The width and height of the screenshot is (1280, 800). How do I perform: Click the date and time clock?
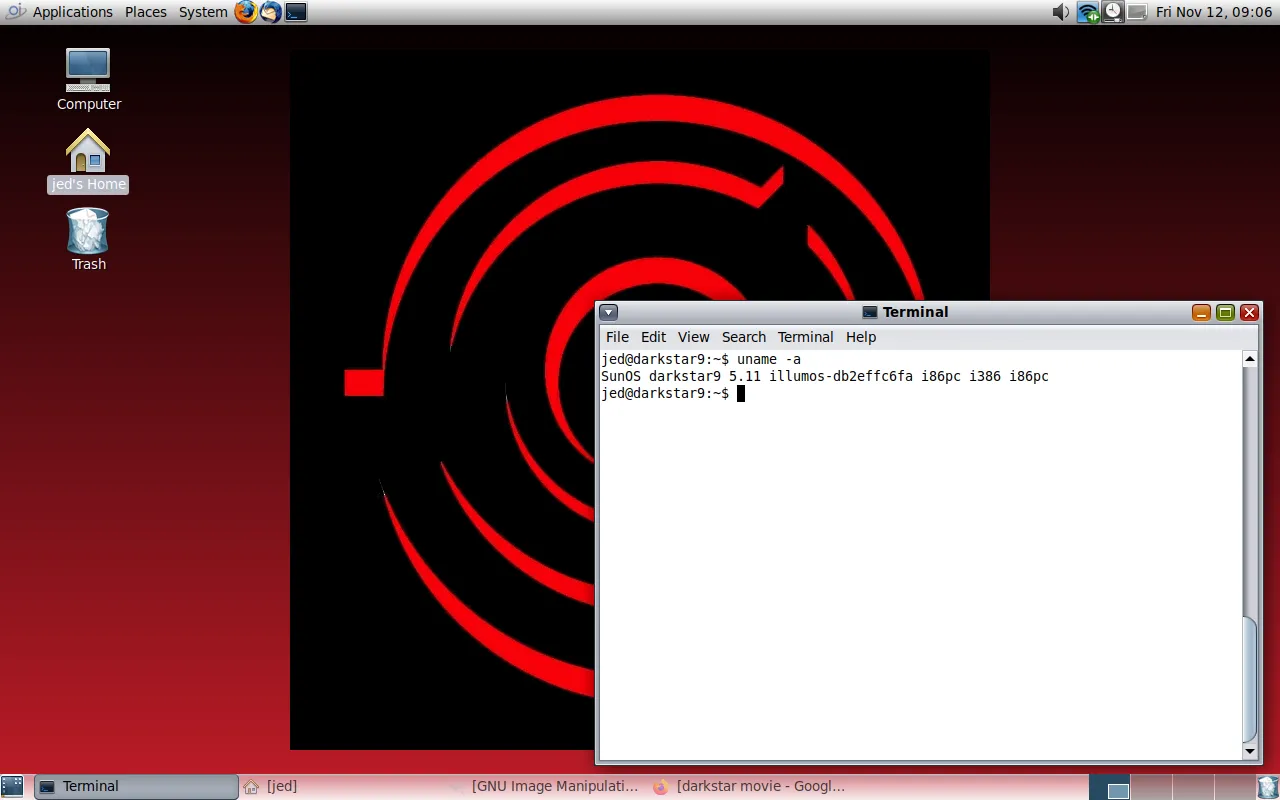click(x=1214, y=12)
